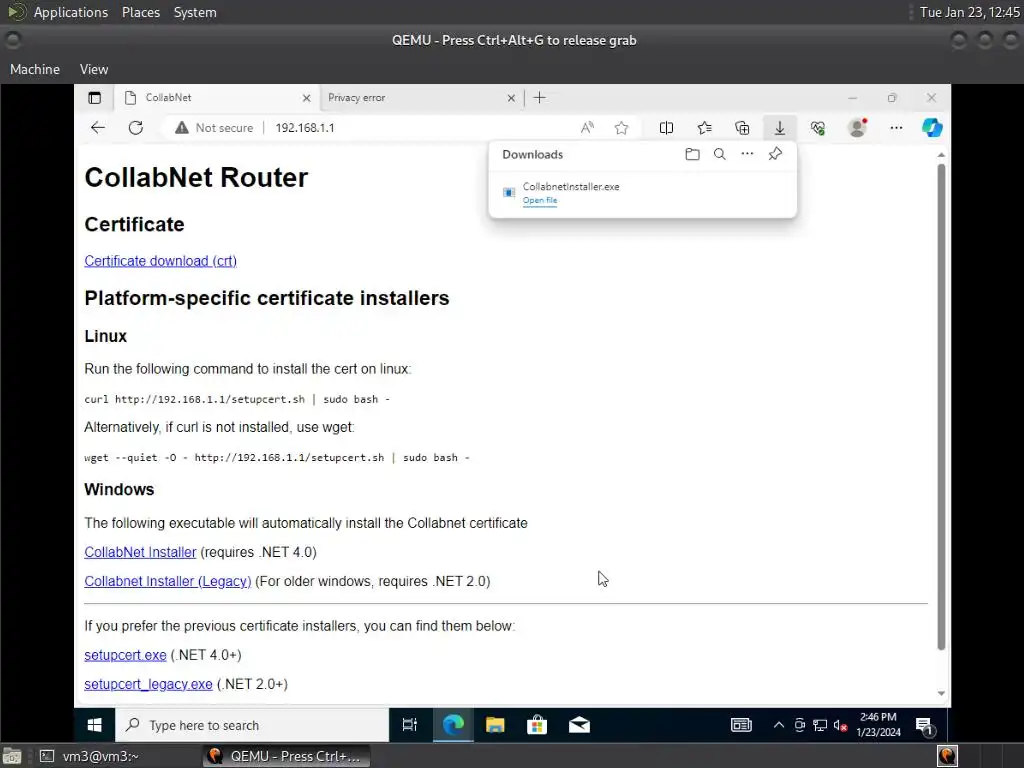Image resolution: width=1024 pixels, height=768 pixels.
Task: Open Microsoft Store from taskbar
Action: (x=537, y=725)
